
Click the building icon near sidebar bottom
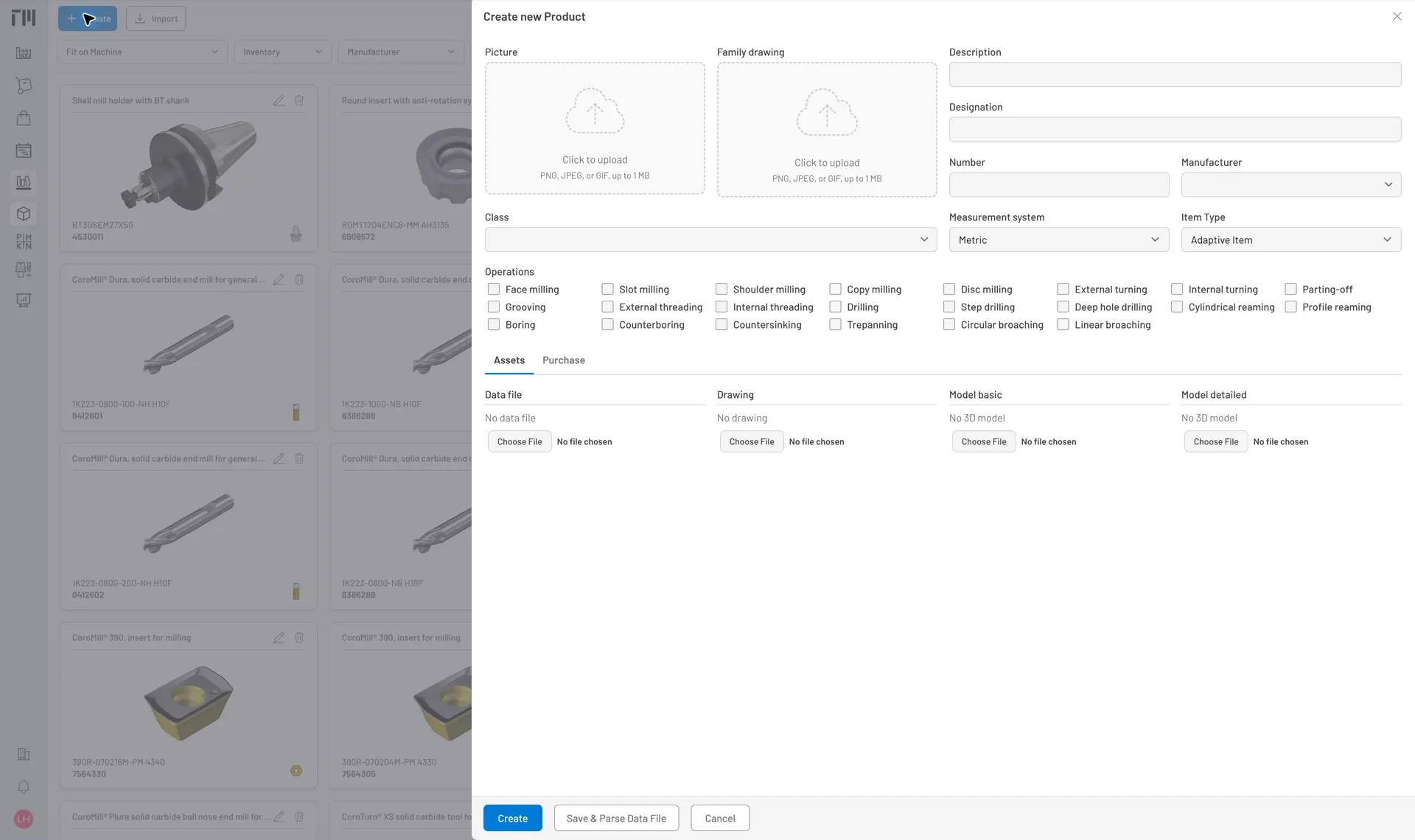pos(24,754)
